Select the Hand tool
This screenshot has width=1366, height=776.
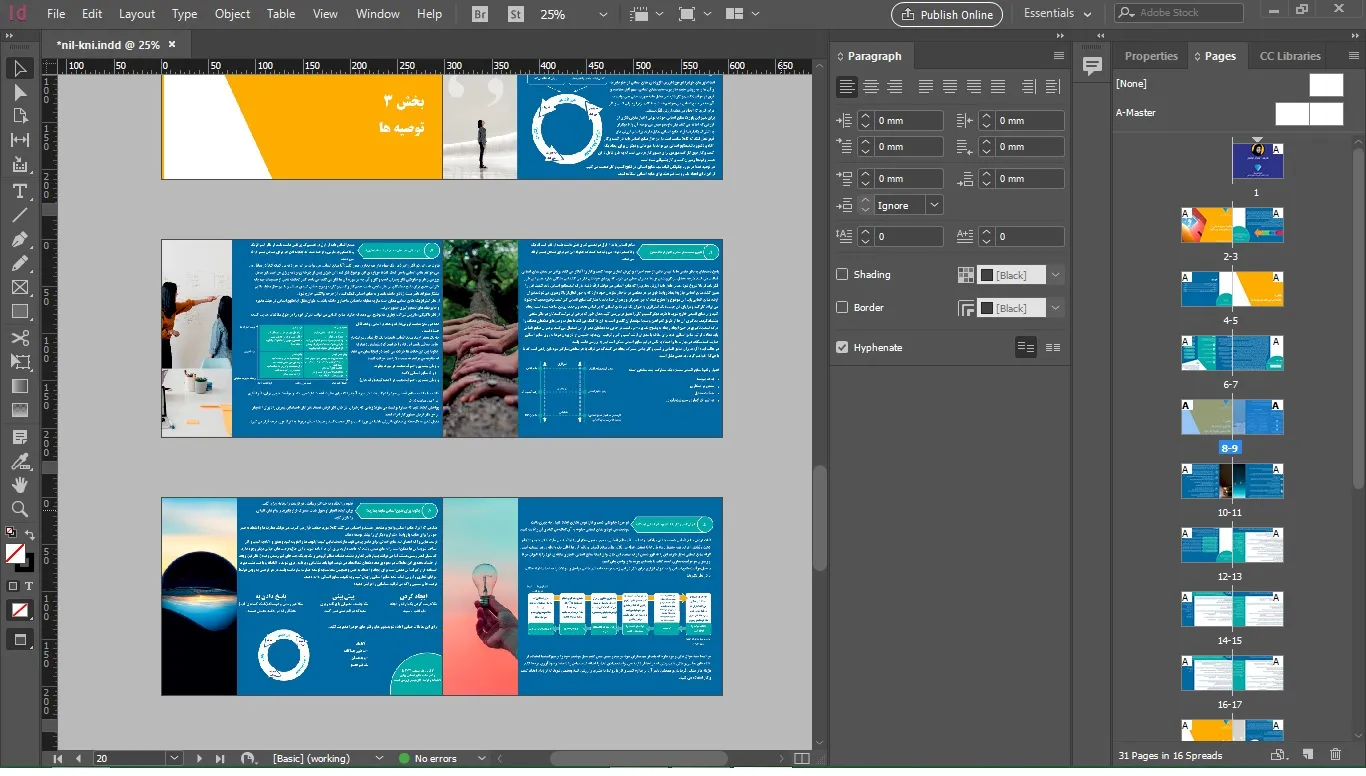[19, 484]
